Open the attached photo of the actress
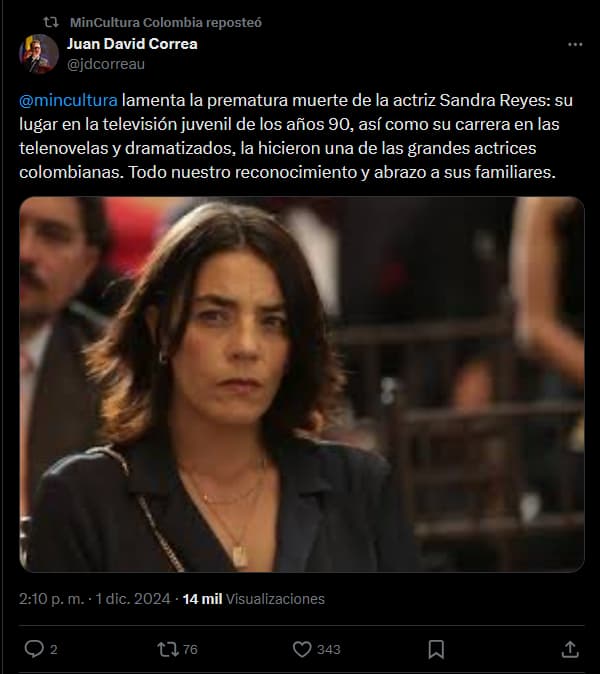The image size is (600, 674). (302, 384)
